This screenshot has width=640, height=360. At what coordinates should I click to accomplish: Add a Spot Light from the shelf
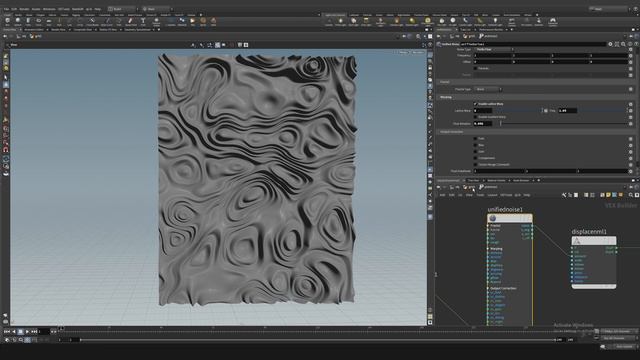pos(353,22)
